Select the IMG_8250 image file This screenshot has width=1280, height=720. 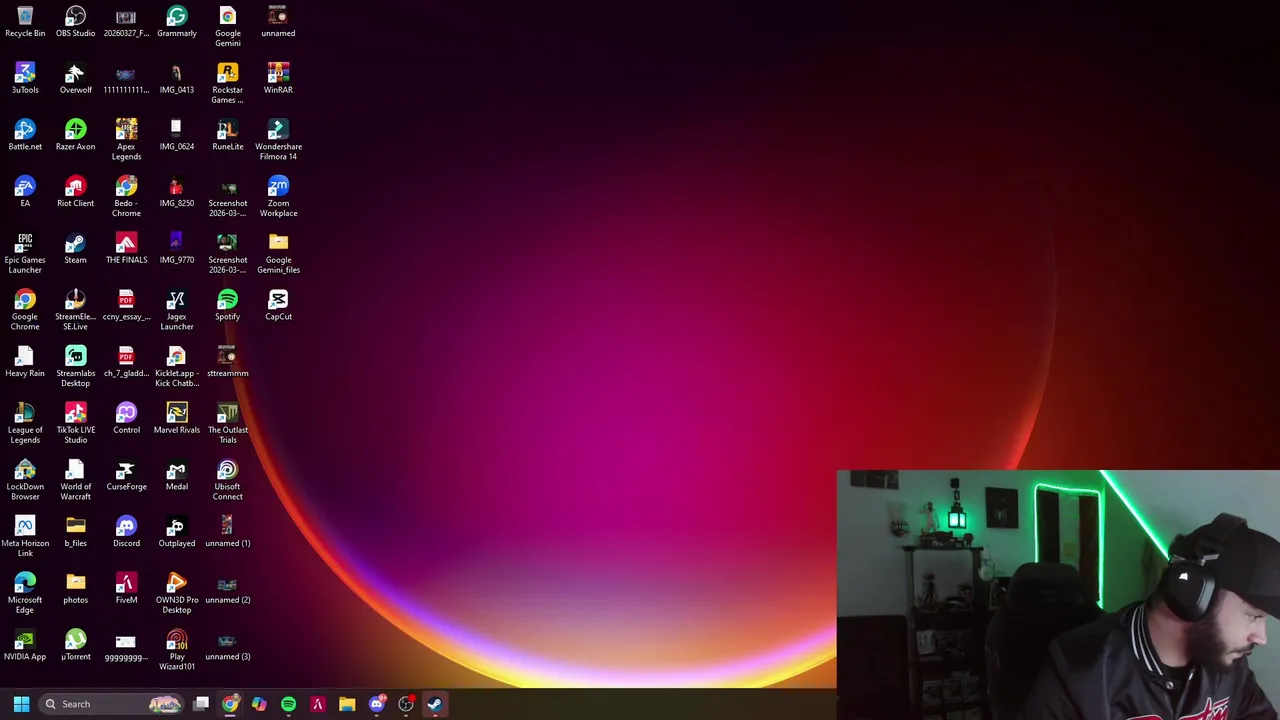coord(177,192)
